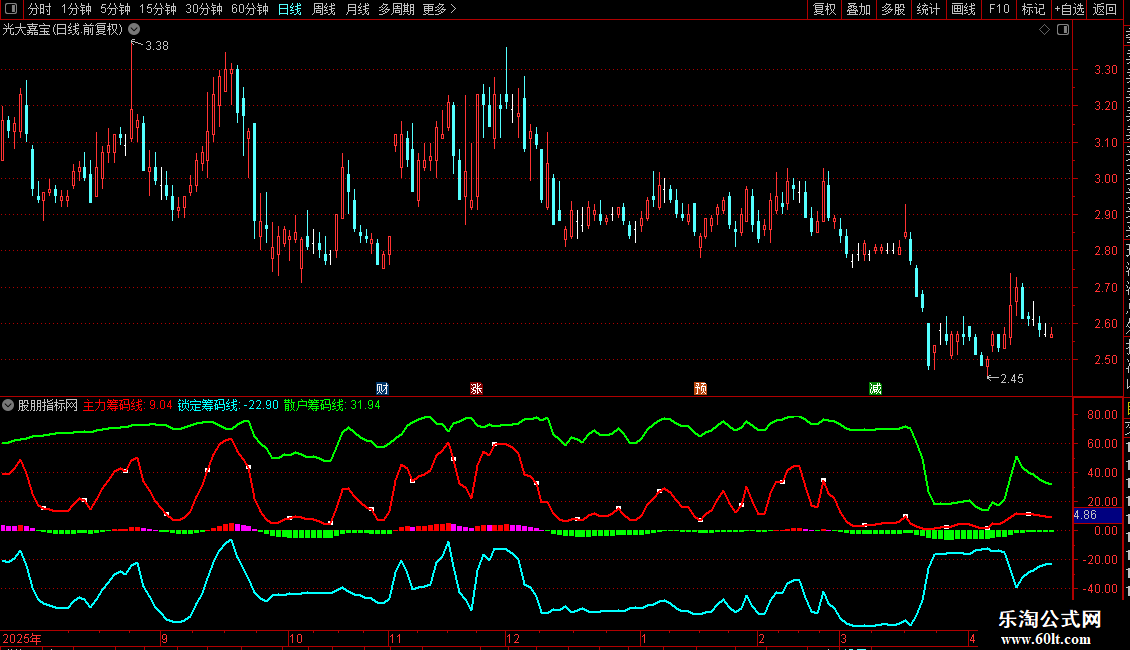Viewport: 1130px width, 650px height.
Task: Select the 5分钟 period tab
Action: click(x=115, y=9)
